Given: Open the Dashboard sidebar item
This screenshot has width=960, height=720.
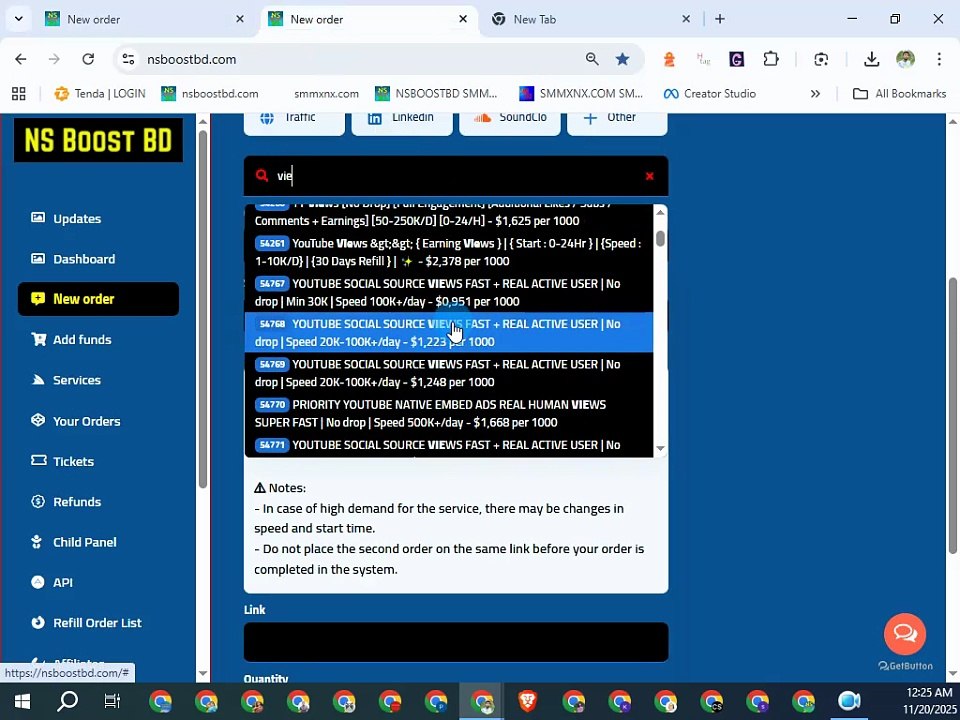Looking at the screenshot, I should click(x=73, y=259).
